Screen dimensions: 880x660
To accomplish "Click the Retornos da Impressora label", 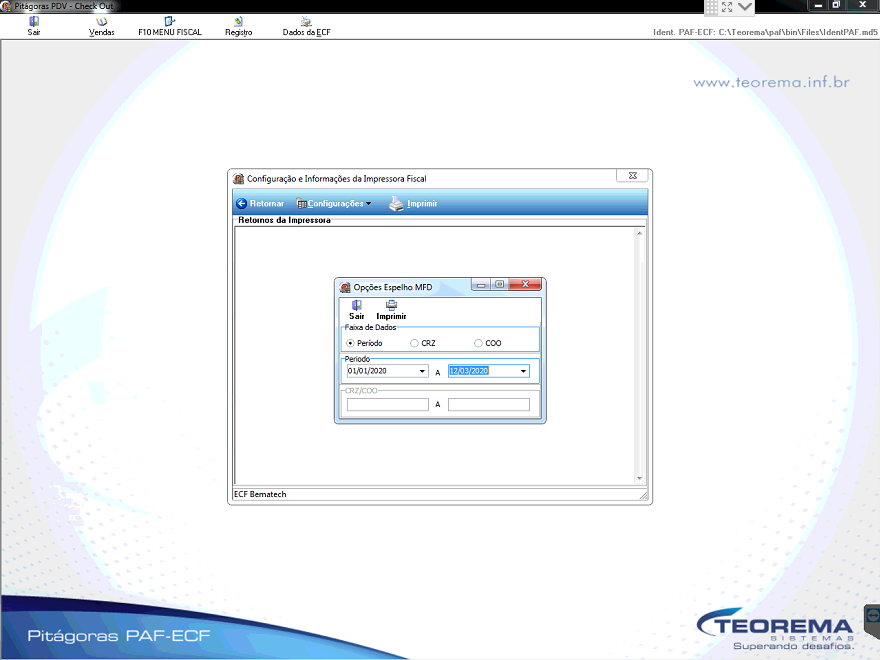I will tap(284, 220).
